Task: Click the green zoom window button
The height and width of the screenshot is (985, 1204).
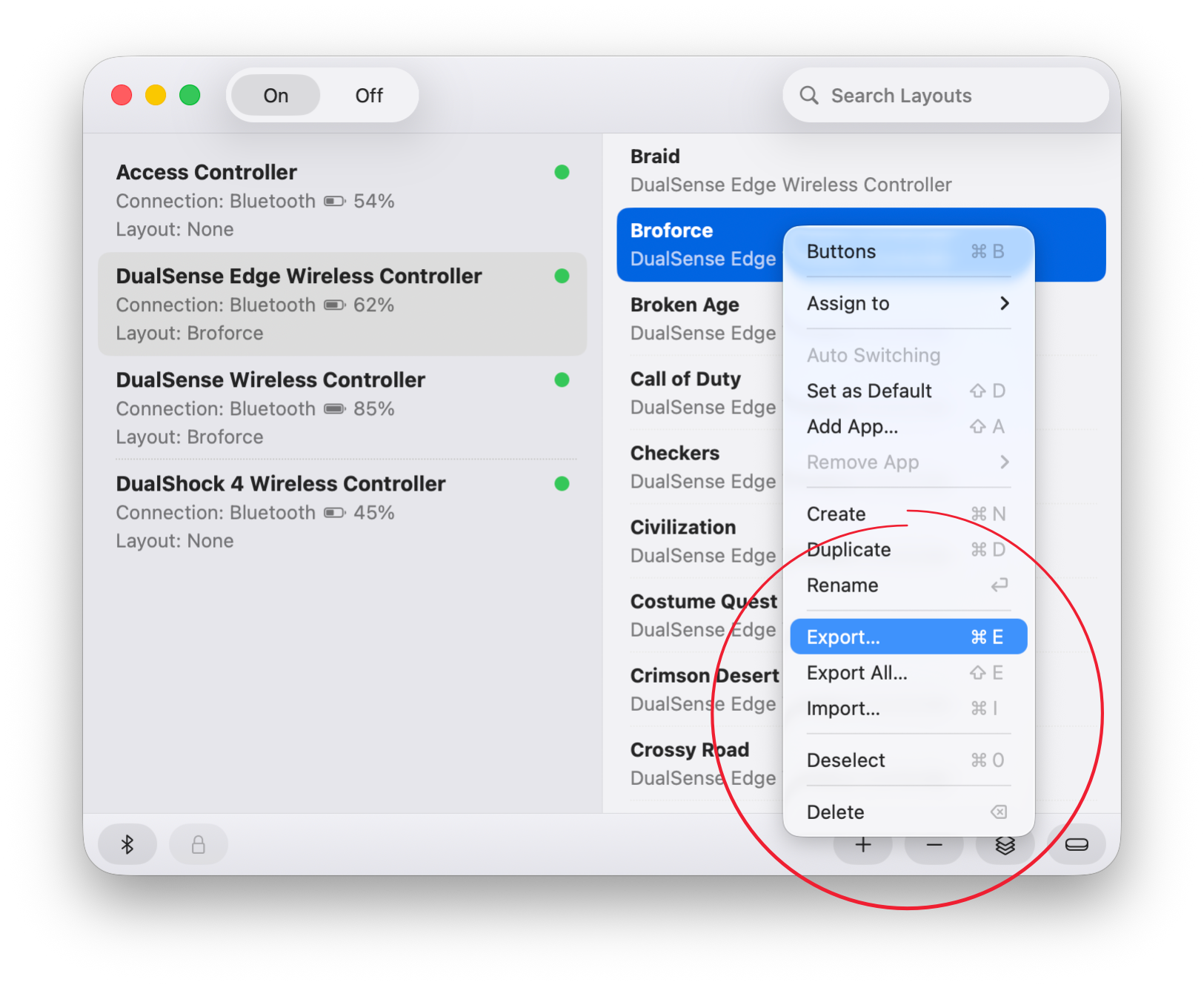Action: (x=190, y=96)
